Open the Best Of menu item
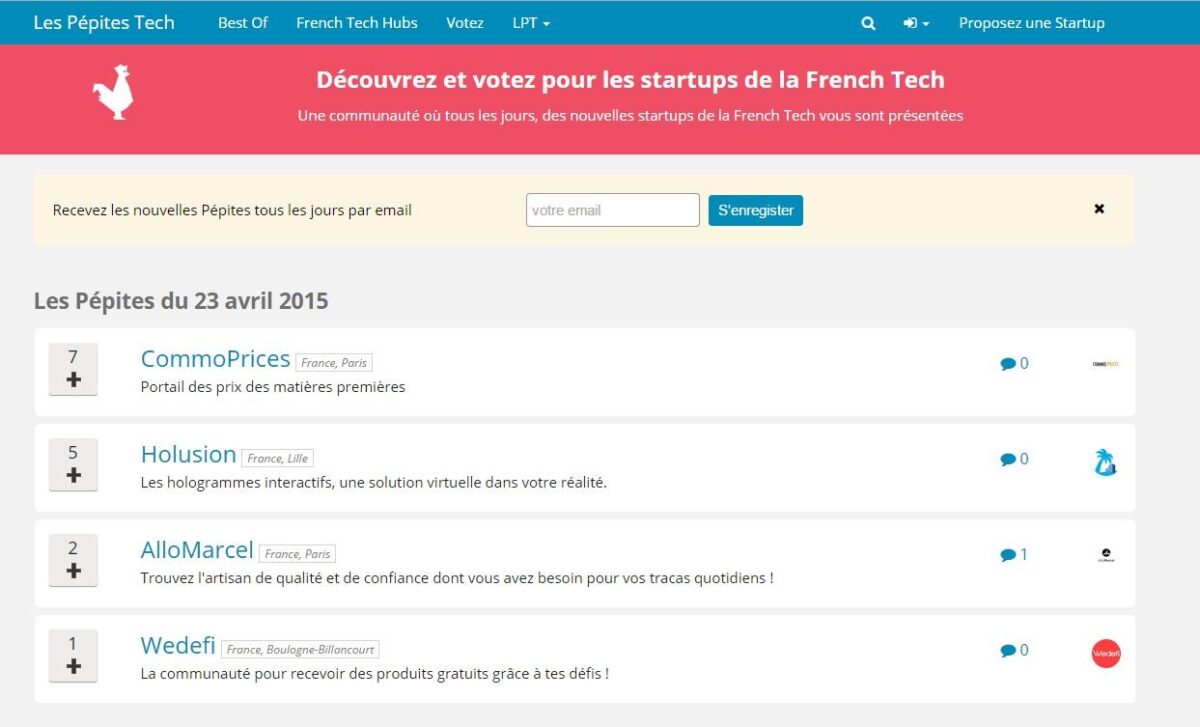This screenshot has height=727, width=1200. pos(243,23)
